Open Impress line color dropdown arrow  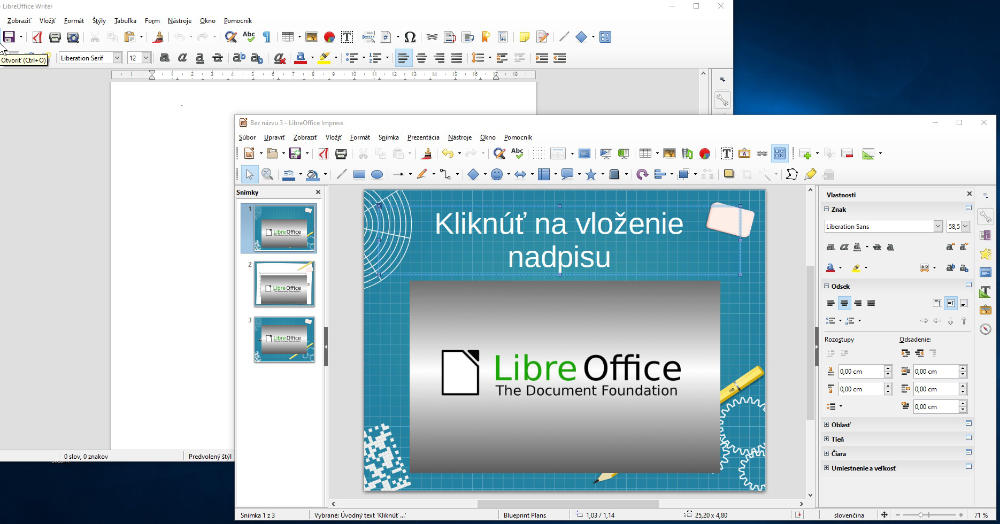(x=300, y=174)
